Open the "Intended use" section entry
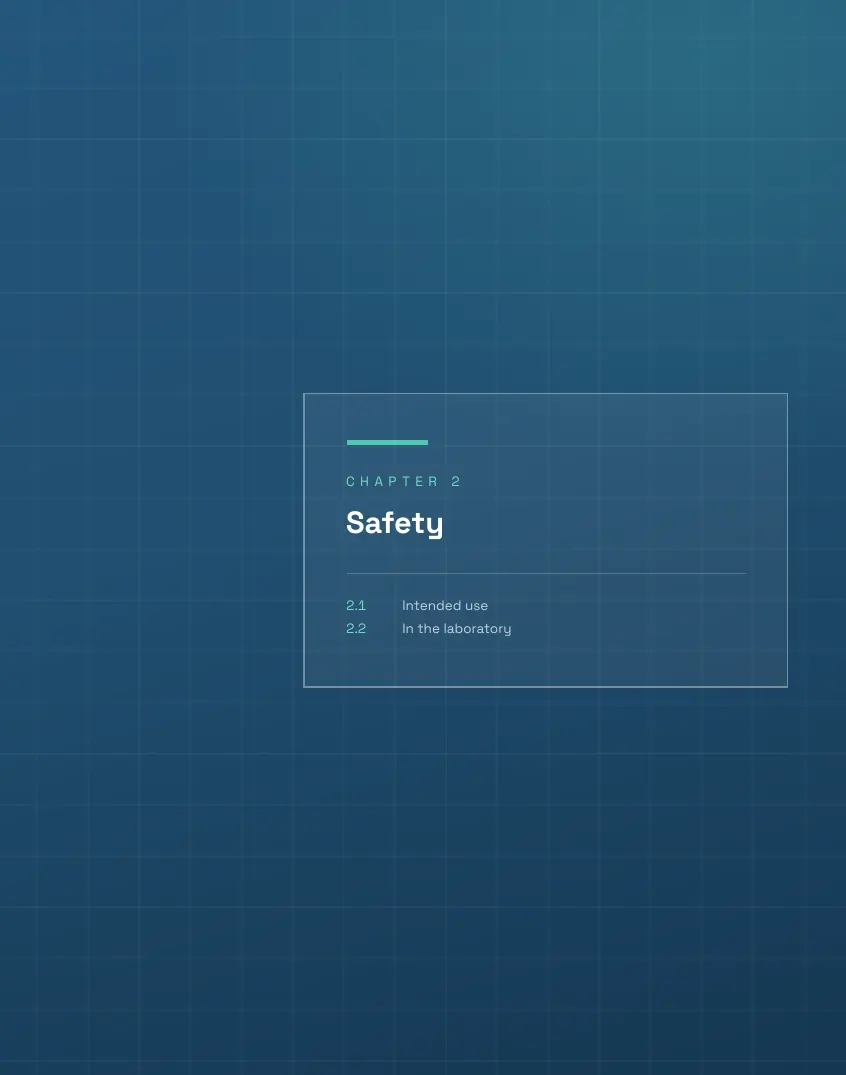 444,605
